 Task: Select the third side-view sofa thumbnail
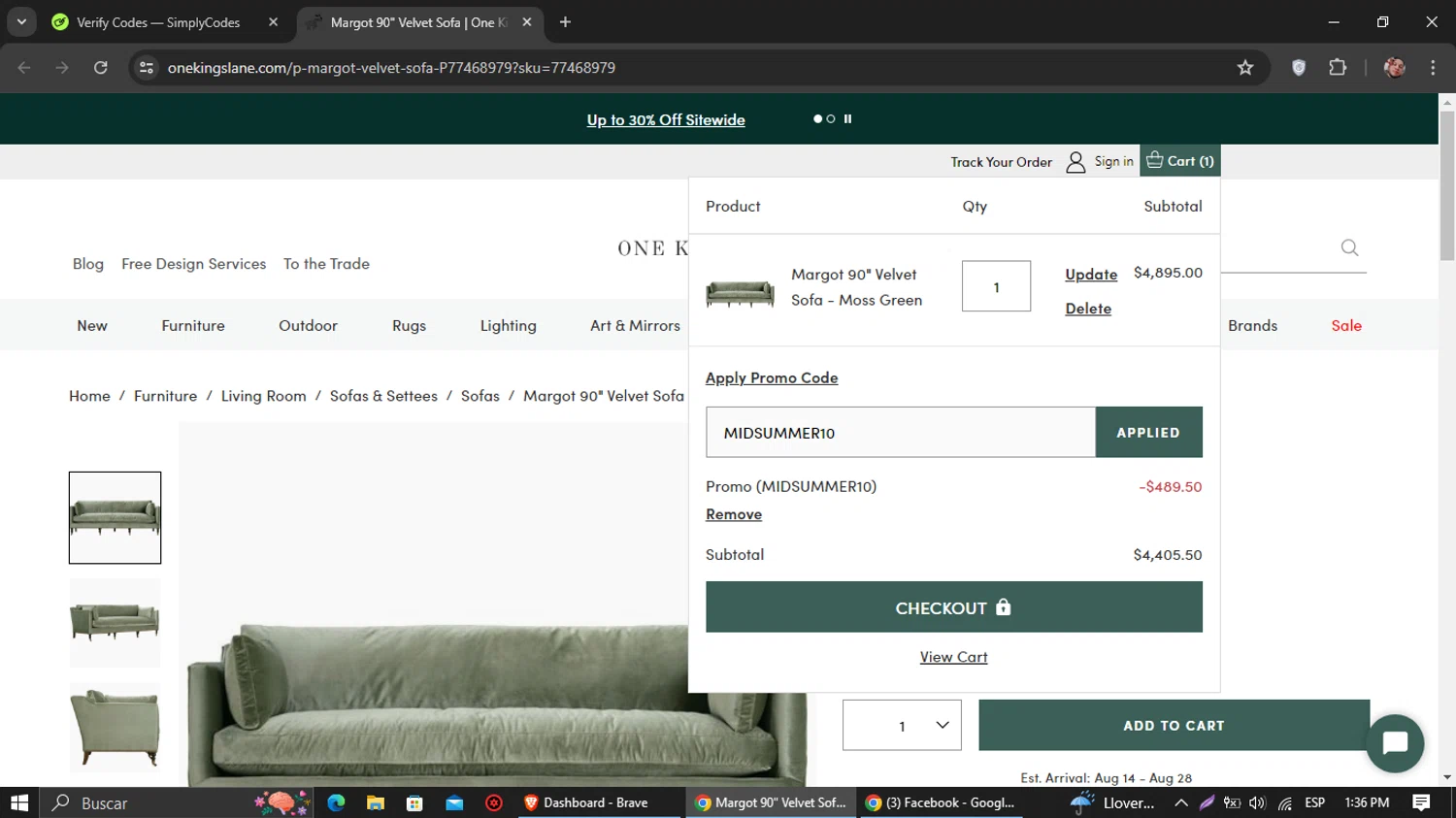[x=115, y=728]
